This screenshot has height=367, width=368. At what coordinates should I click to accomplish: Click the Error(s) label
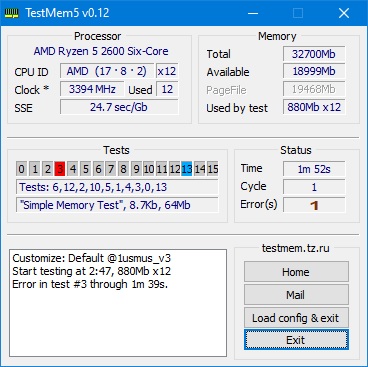(x=259, y=204)
